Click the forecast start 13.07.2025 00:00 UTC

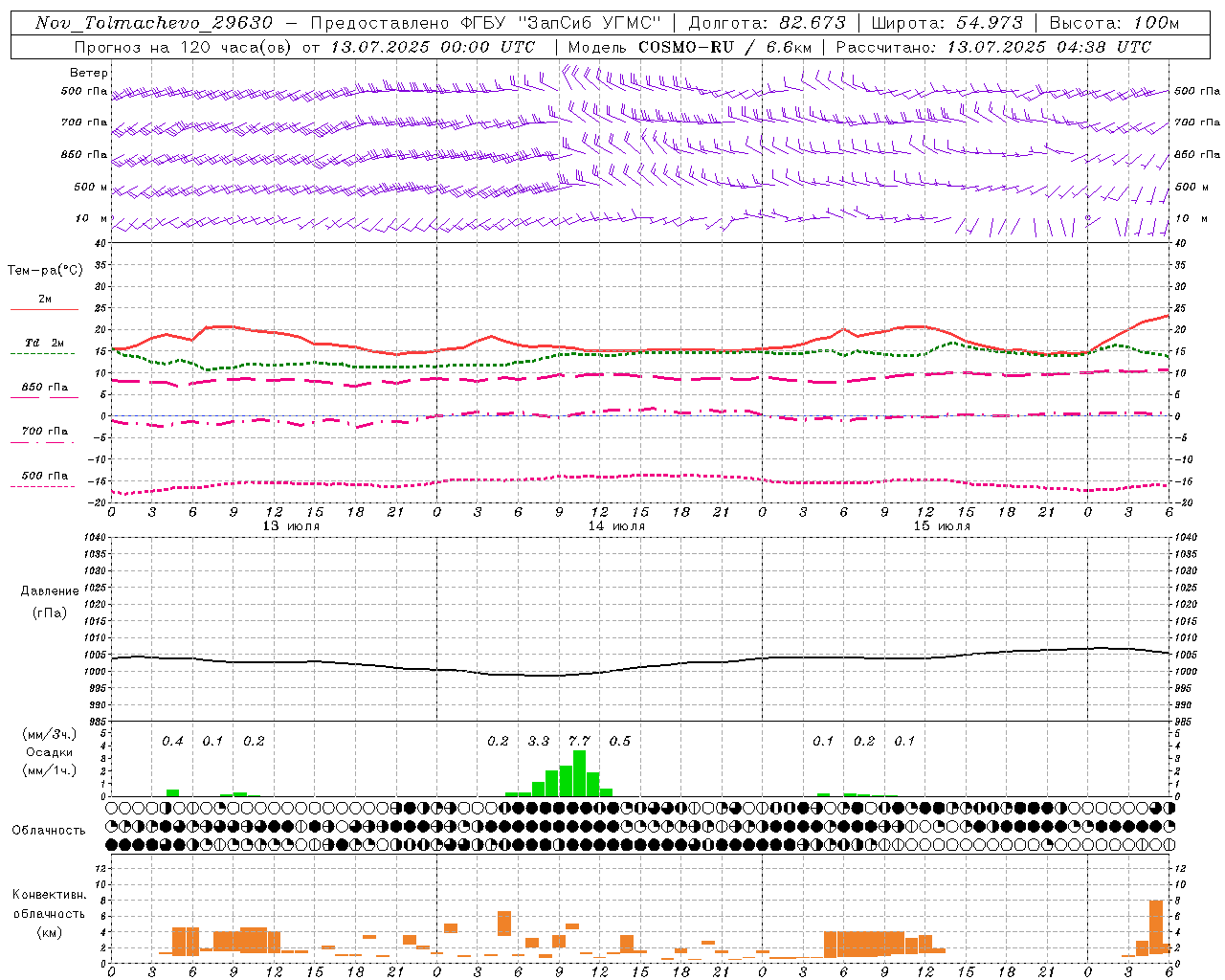(x=433, y=47)
